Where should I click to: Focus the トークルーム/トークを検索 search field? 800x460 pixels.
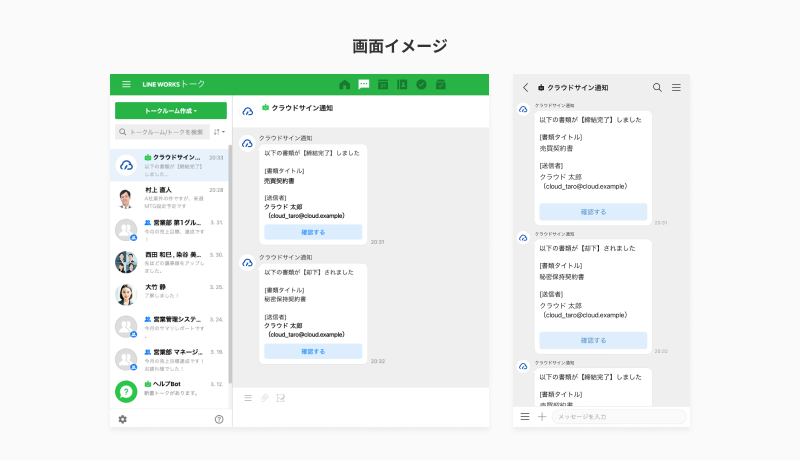[x=162, y=132]
